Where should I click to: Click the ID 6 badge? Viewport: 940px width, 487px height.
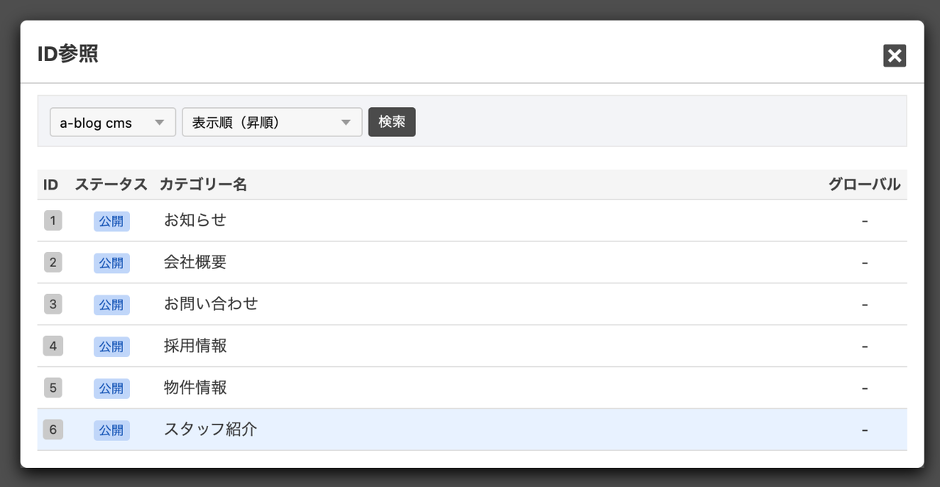pos(53,430)
